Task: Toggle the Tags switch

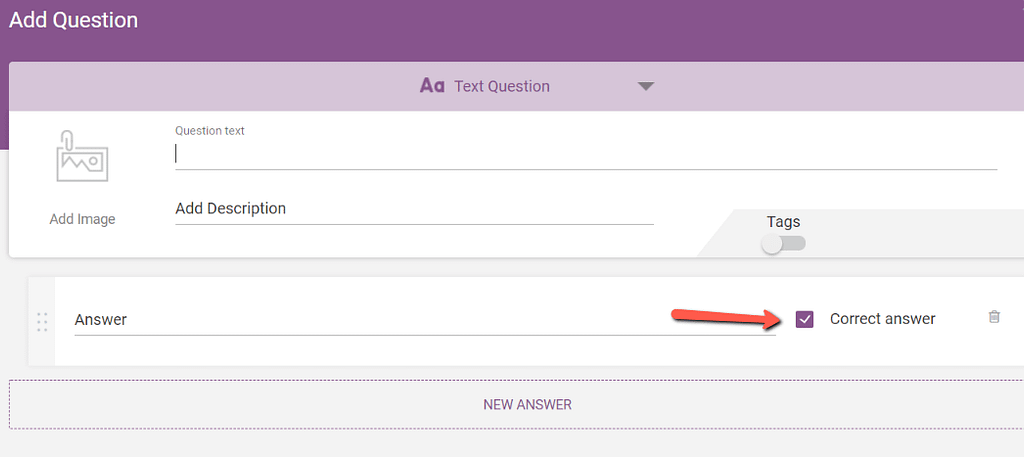Action: coord(783,244)
